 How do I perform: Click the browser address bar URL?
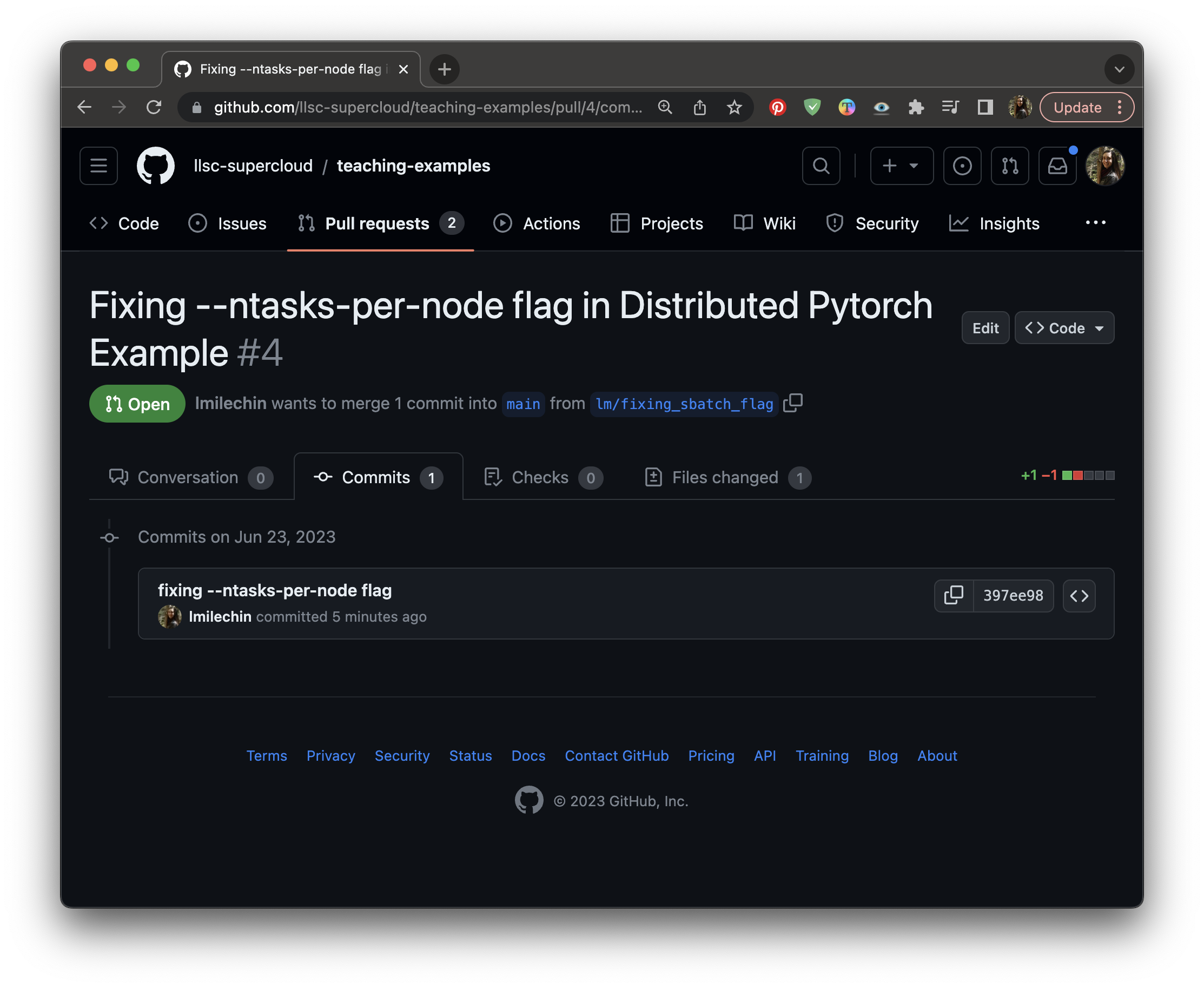click(428, 107)
